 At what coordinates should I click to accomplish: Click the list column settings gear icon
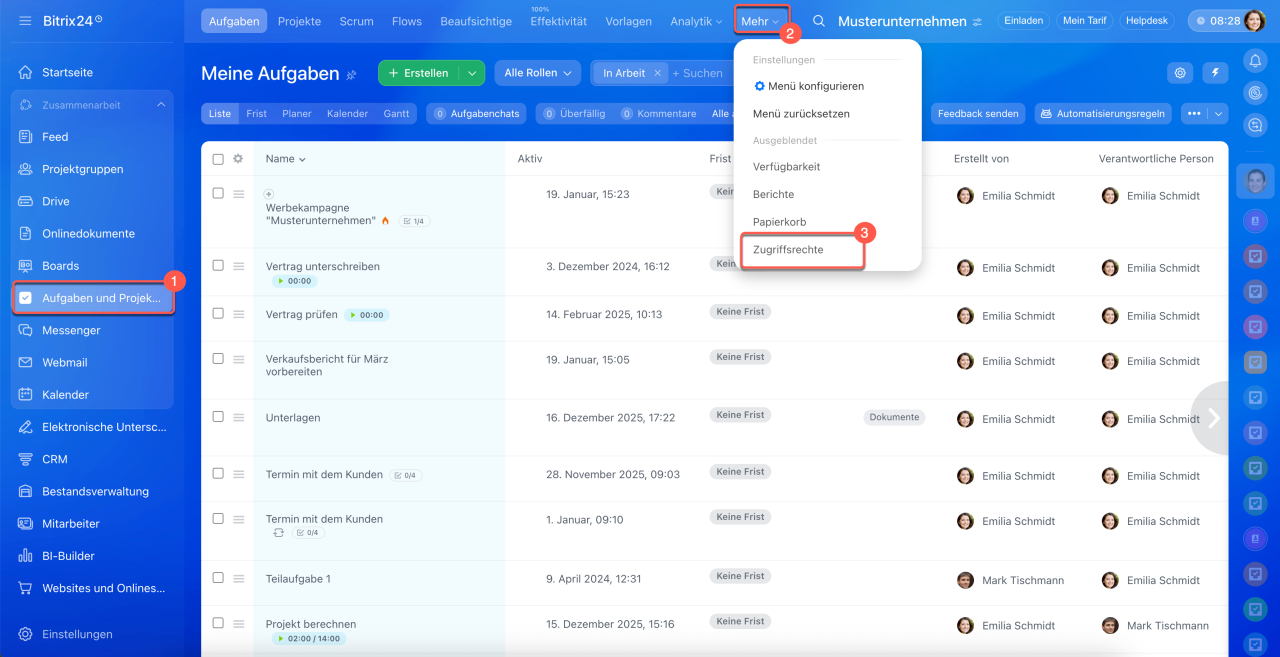coord(238,158)
